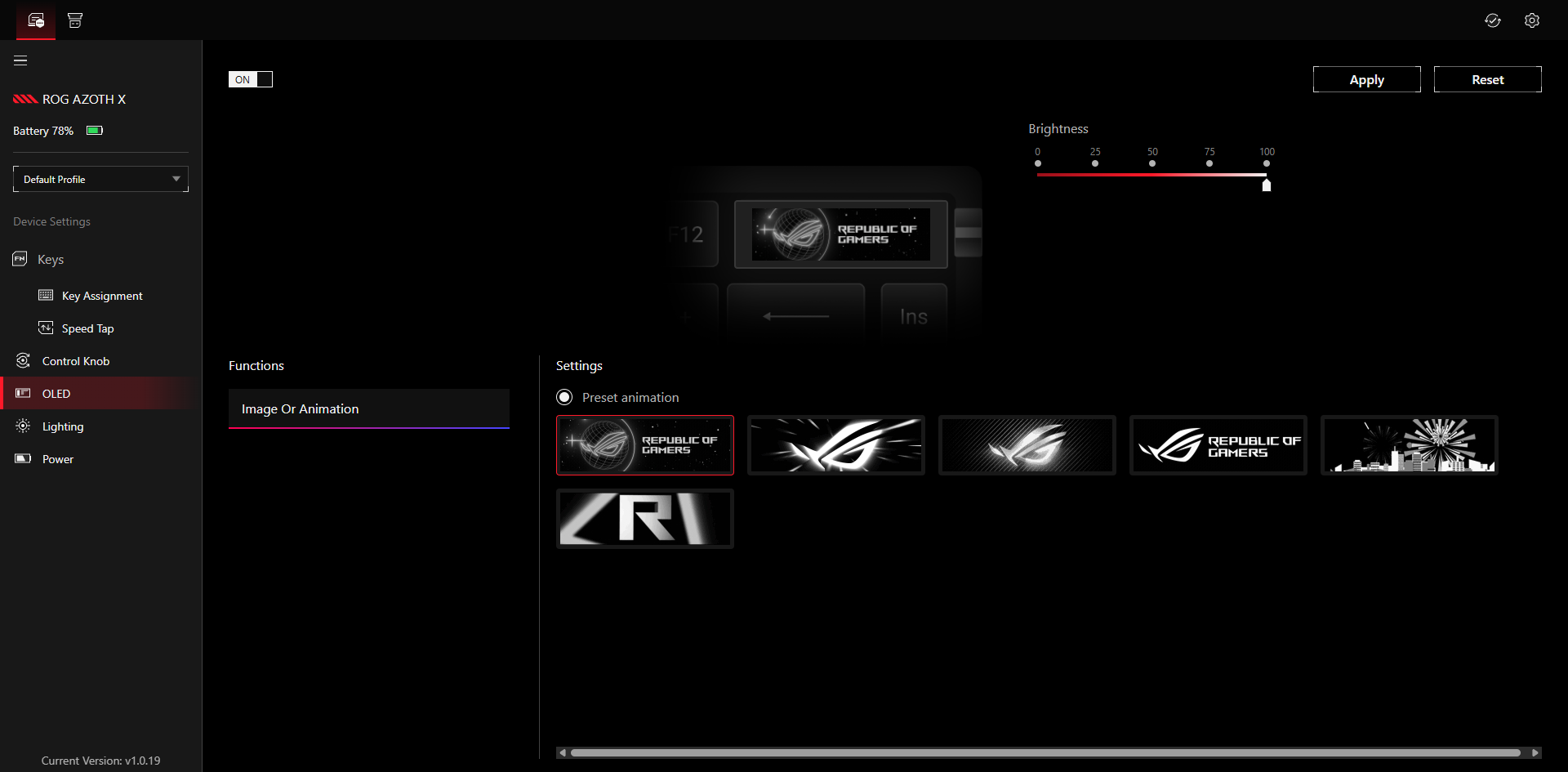Click the ROG AZOTH X logo icon
This screenshot has width=1568, height=772.
pos(25,100)
